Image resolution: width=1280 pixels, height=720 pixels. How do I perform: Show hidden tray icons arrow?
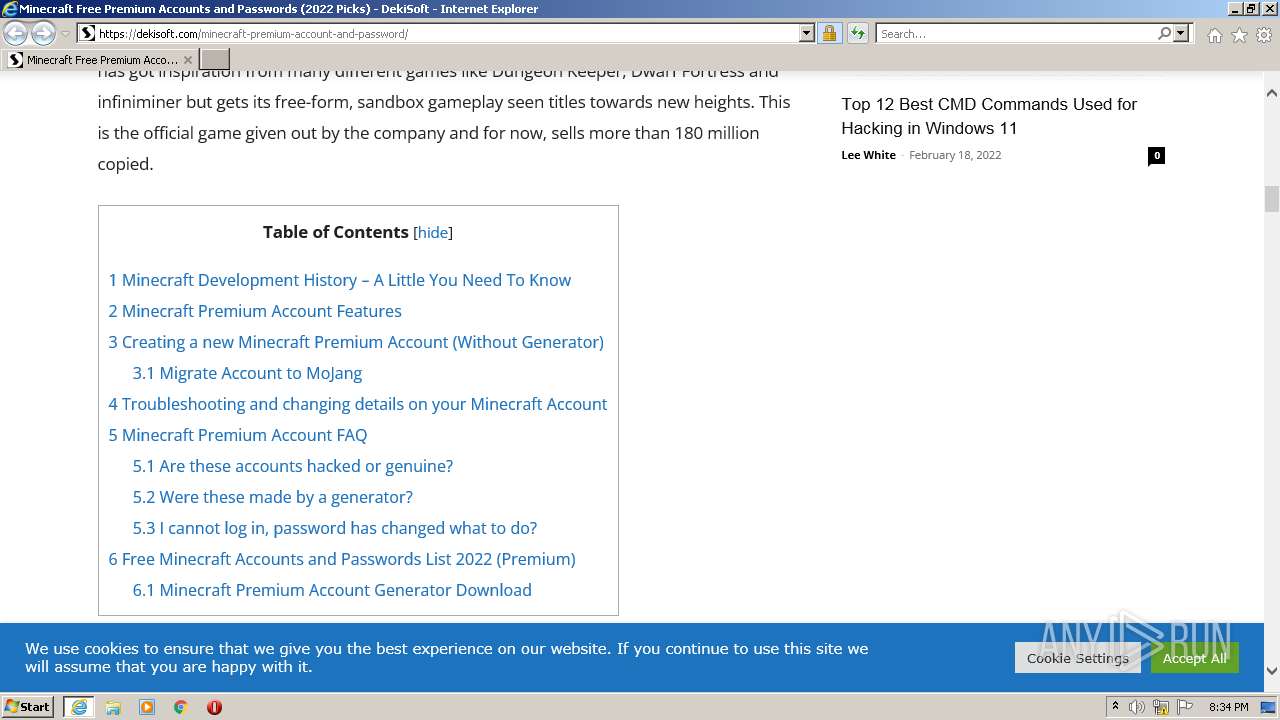(1115, 707)
